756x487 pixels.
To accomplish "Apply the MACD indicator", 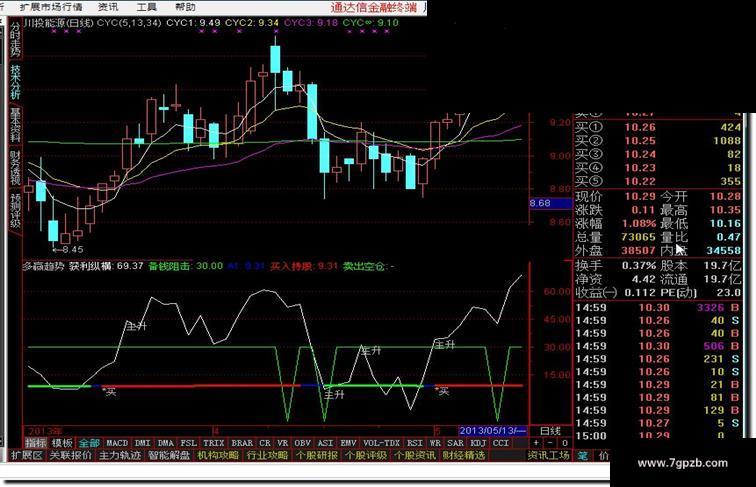I will pos(117,443).
